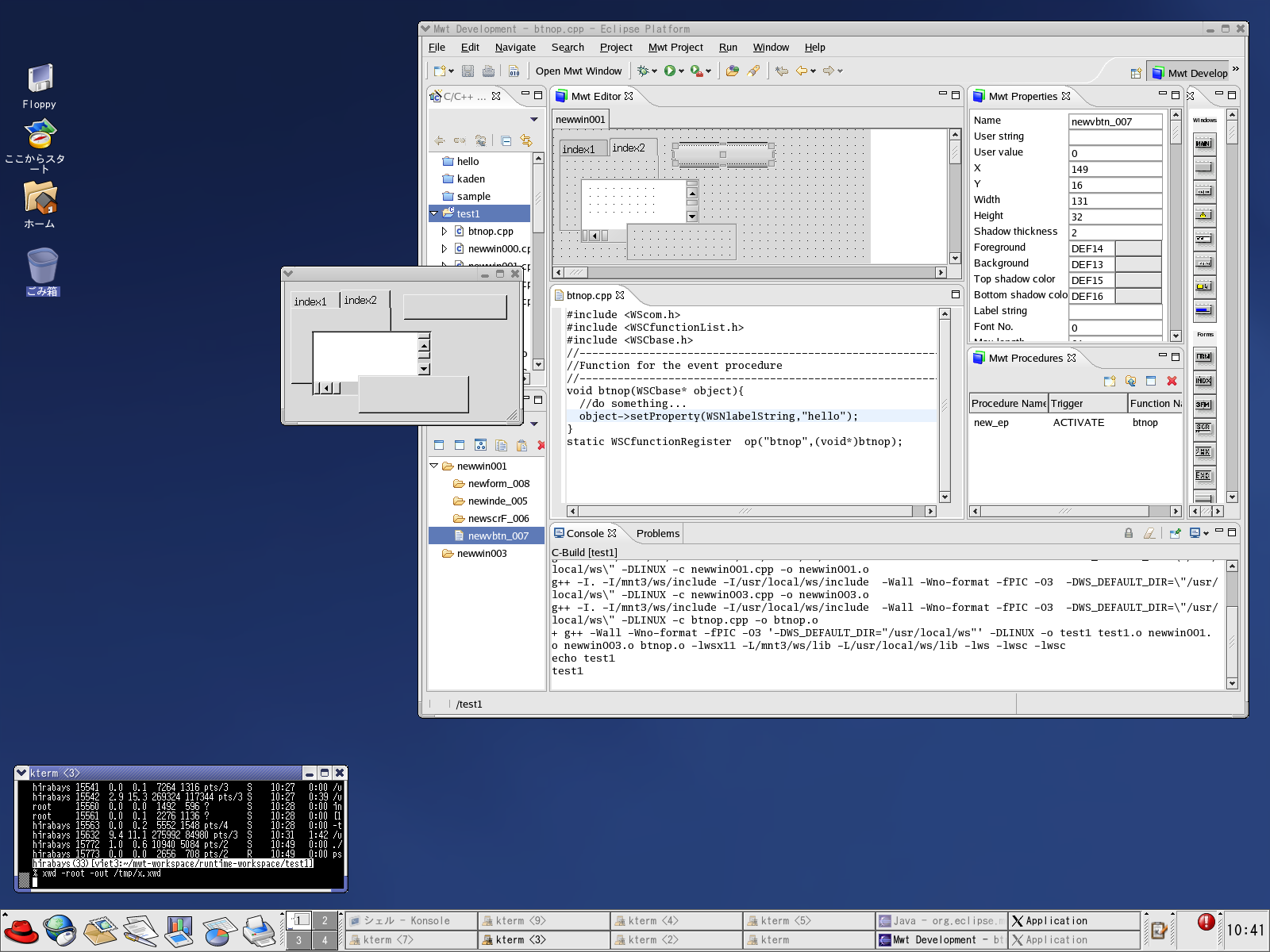Select the INDX form palette tool

click(1203, 381)
